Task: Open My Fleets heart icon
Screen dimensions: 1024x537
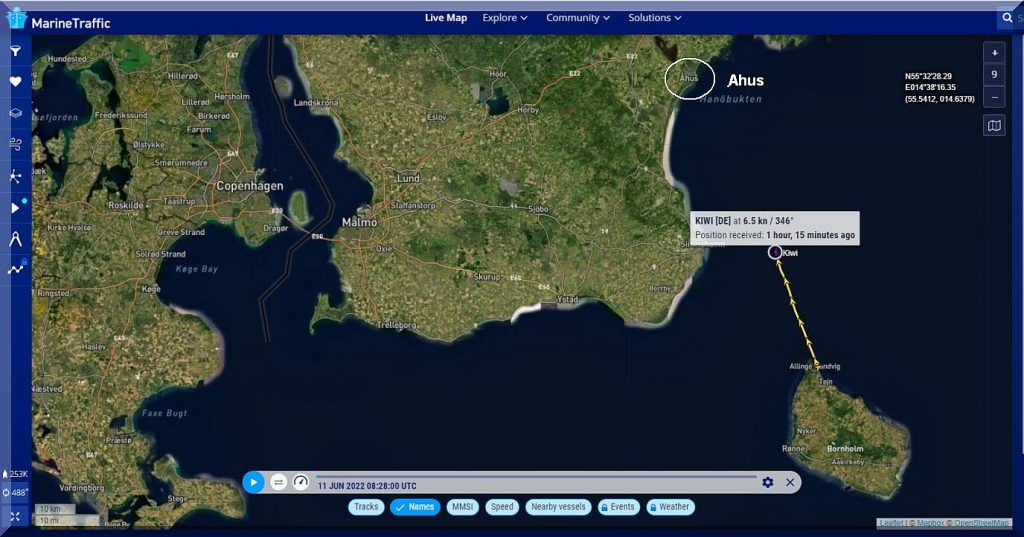Action: [15, 82]
